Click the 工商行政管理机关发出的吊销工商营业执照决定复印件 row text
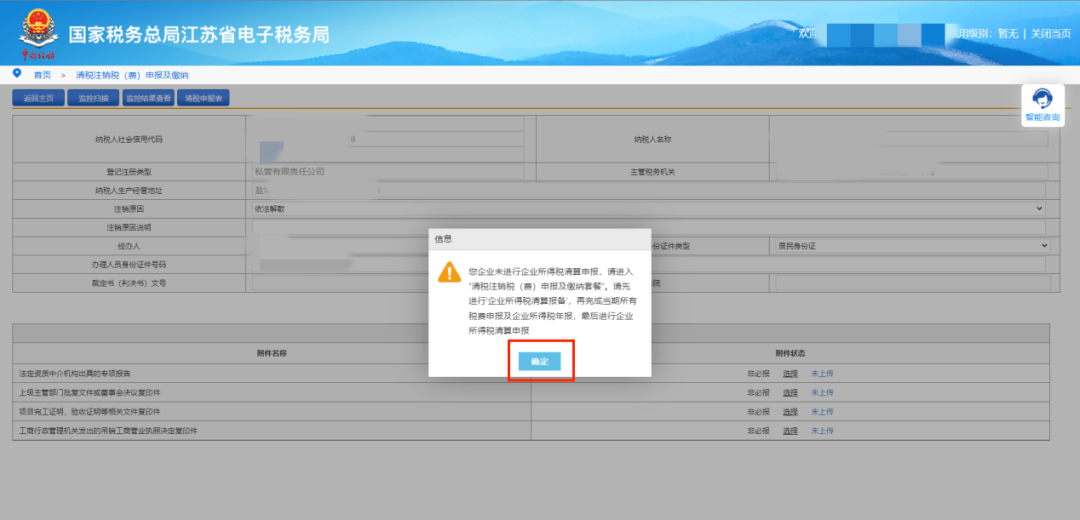The width and height of the screenshot is (1080, 520). point(108,430)
